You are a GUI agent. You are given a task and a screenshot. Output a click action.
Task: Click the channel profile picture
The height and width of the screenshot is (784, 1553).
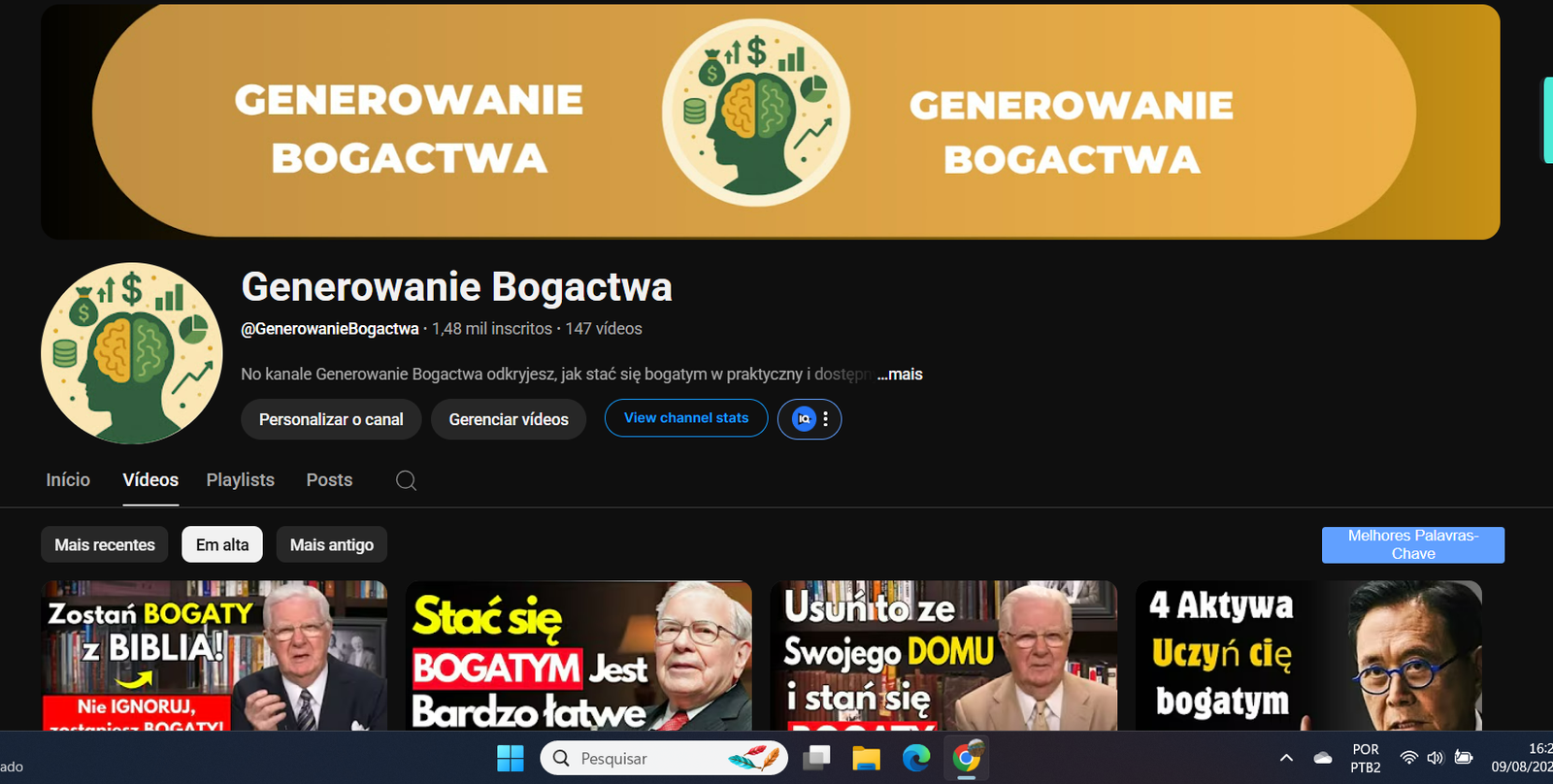click(x=132, y=353)
